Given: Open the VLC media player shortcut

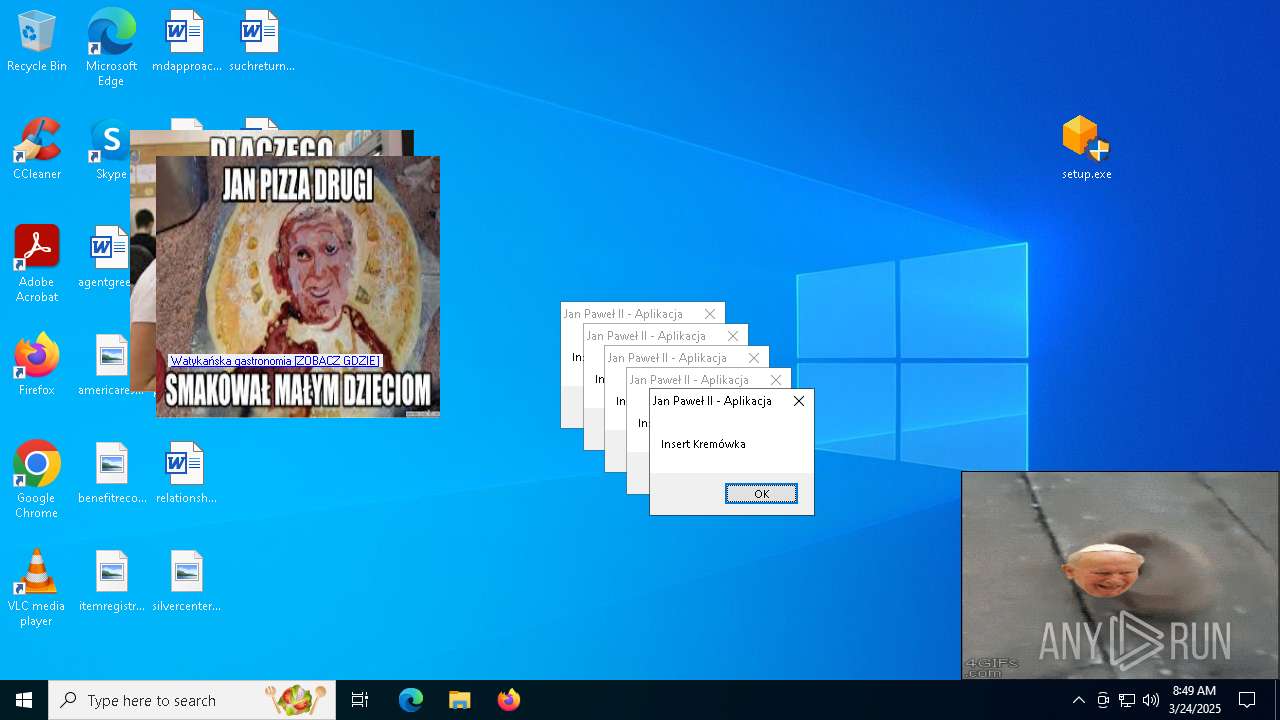Looking at the screenshot, I should [37, 589].
